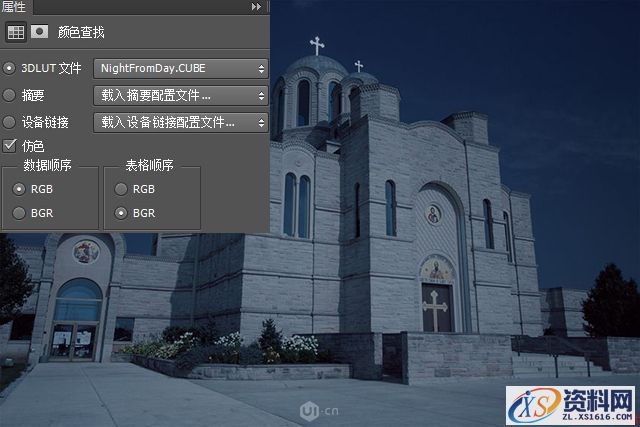The width and height of the screenshot is (640, 427).
Task: Open the 载入设备链接配置文件 dropdown
Action: 181,122
